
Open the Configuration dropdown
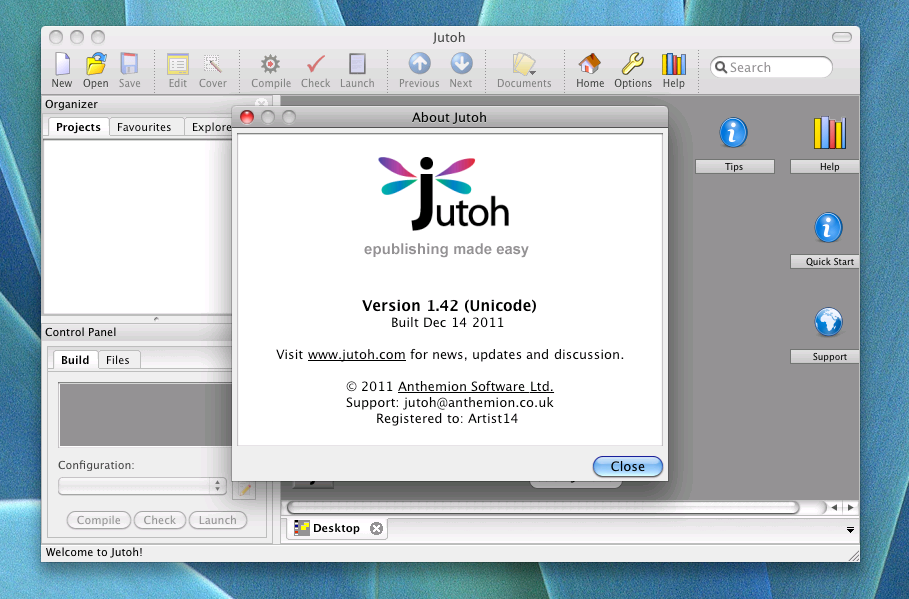point(142,485)
